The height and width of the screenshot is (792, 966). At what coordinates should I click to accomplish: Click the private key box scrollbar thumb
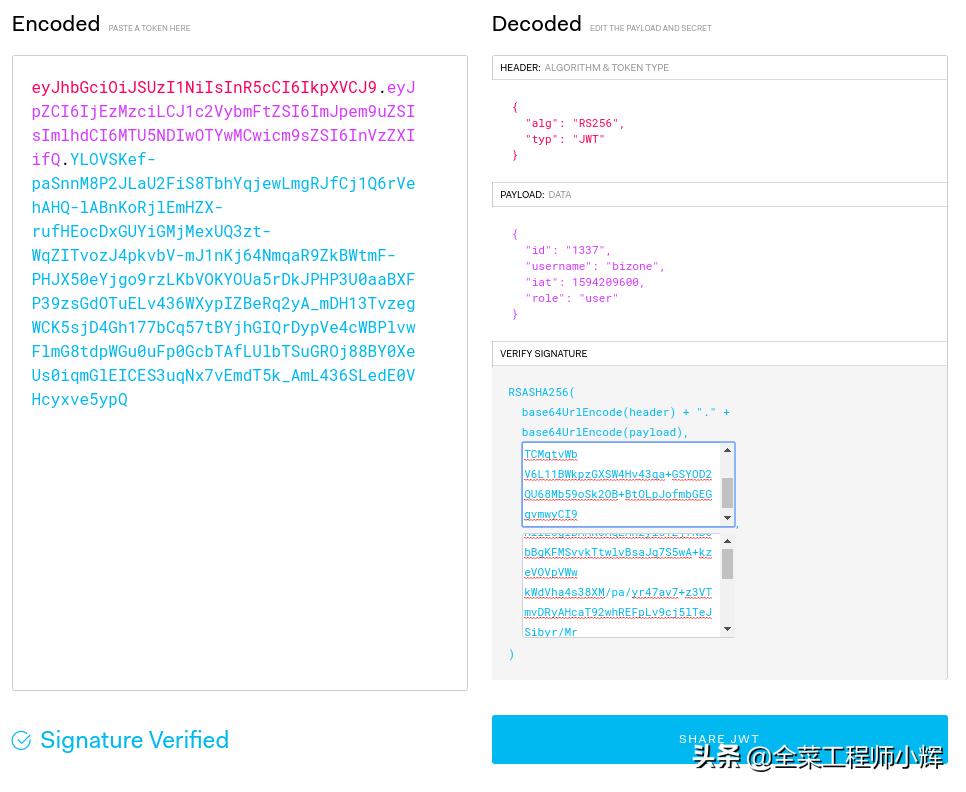pos(727,563)
